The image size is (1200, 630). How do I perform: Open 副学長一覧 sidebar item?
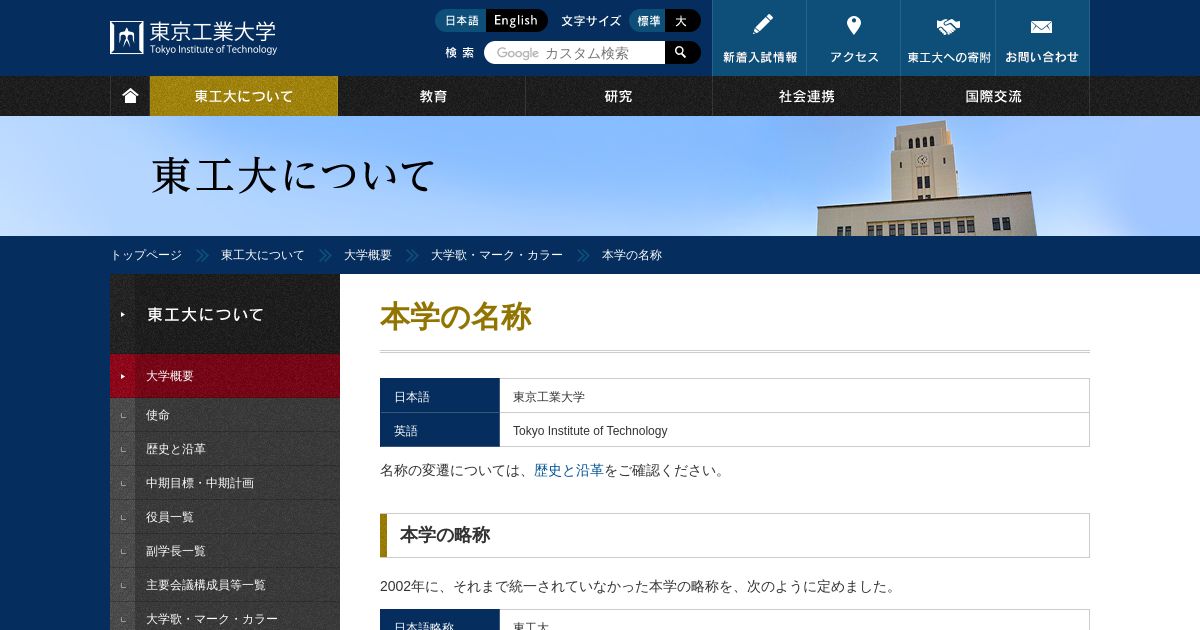pyautogui.click(x=225, y=551)
